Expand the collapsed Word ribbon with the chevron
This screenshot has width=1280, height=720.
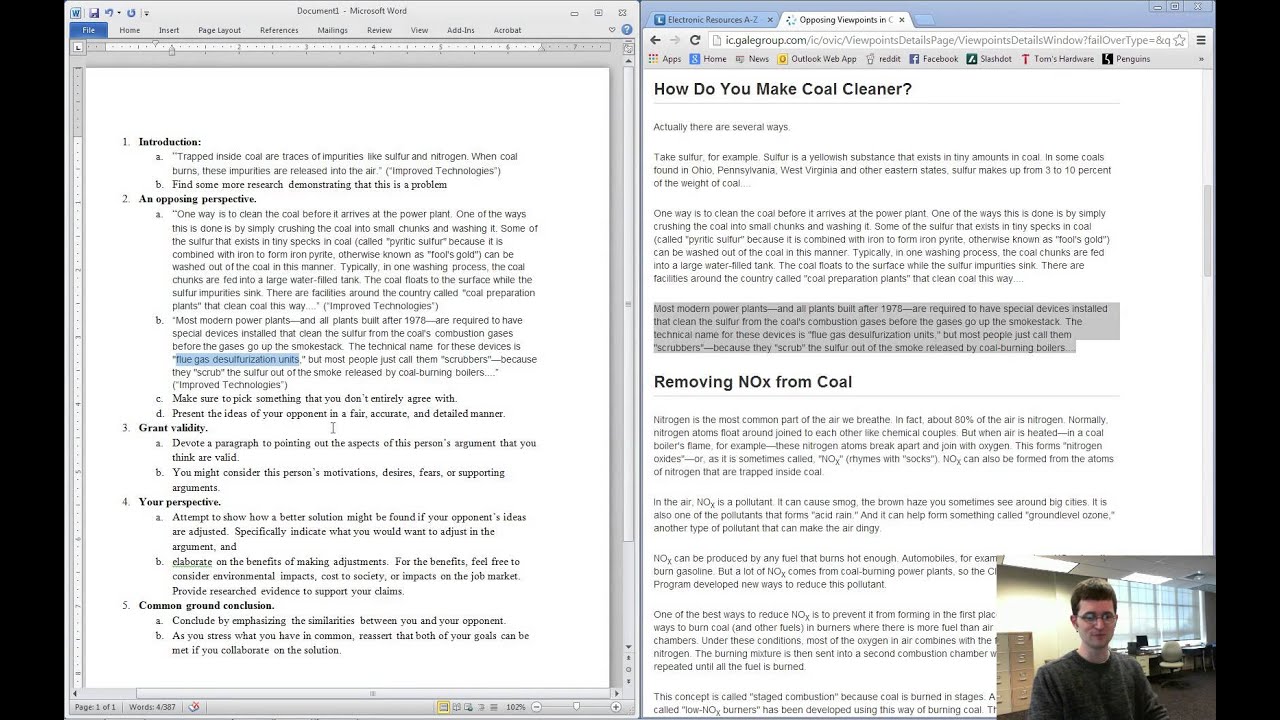pos(612,30)
